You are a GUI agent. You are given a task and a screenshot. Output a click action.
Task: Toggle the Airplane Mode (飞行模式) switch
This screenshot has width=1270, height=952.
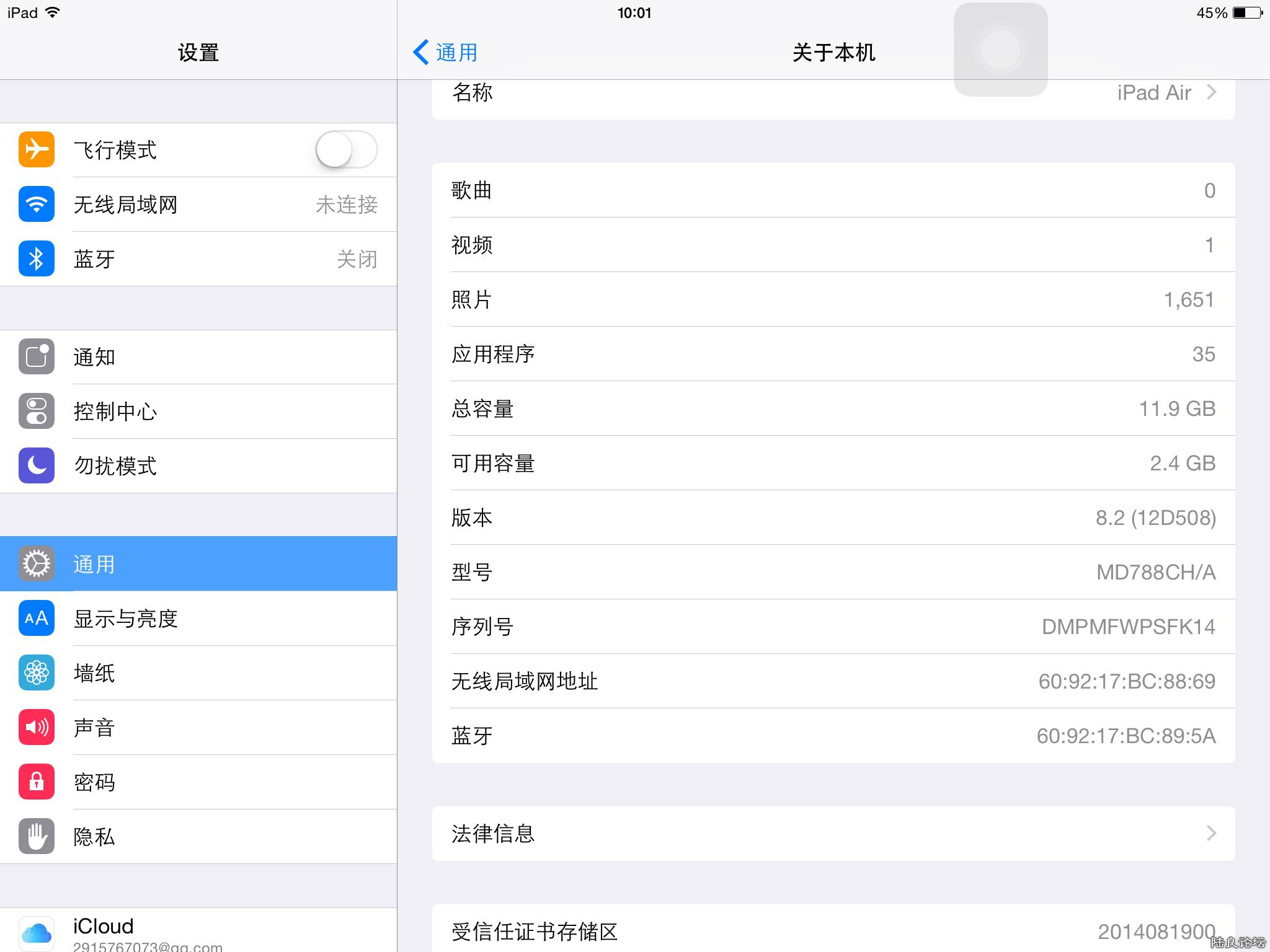click(x=346, y=149)
